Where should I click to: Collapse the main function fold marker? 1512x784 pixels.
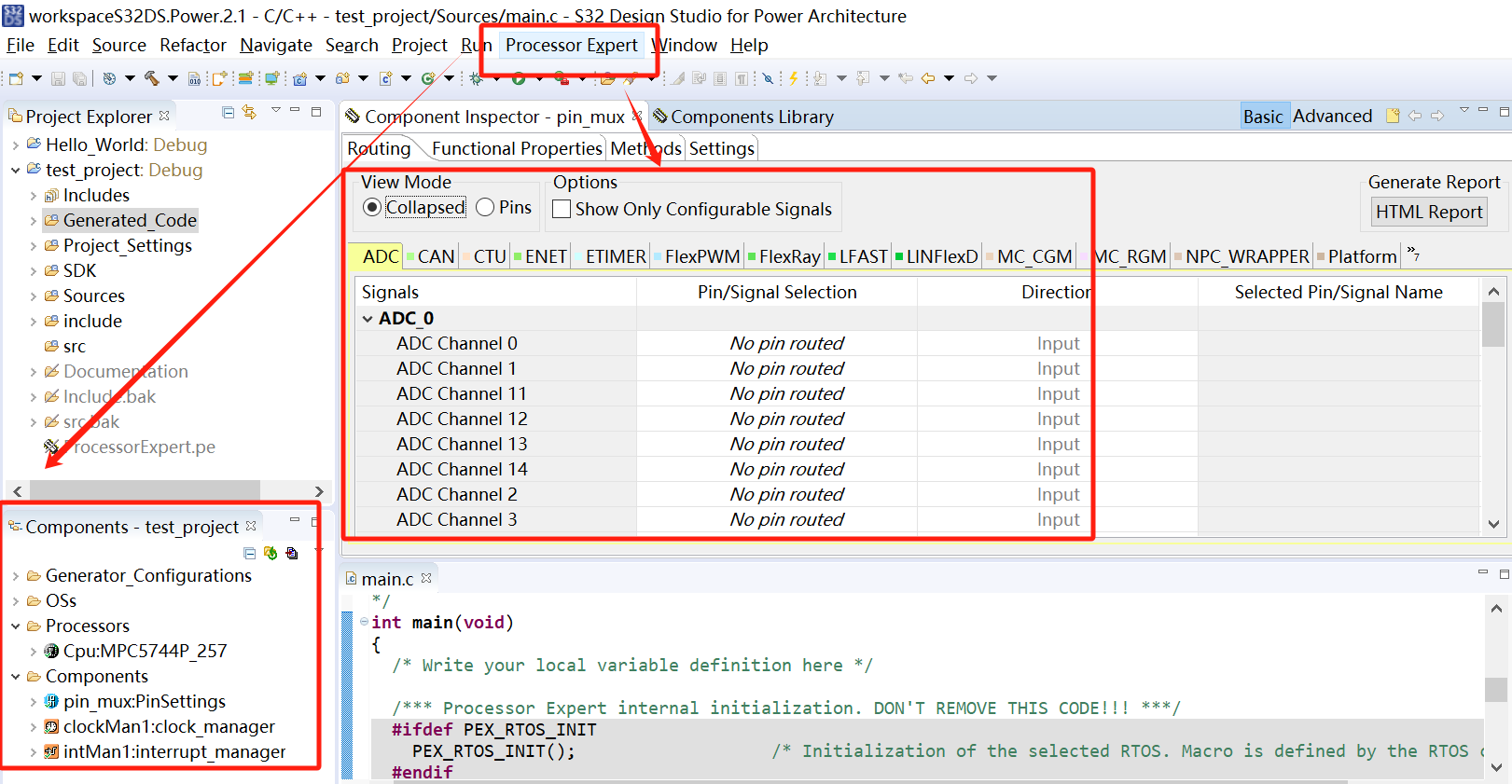coord(364,622)
